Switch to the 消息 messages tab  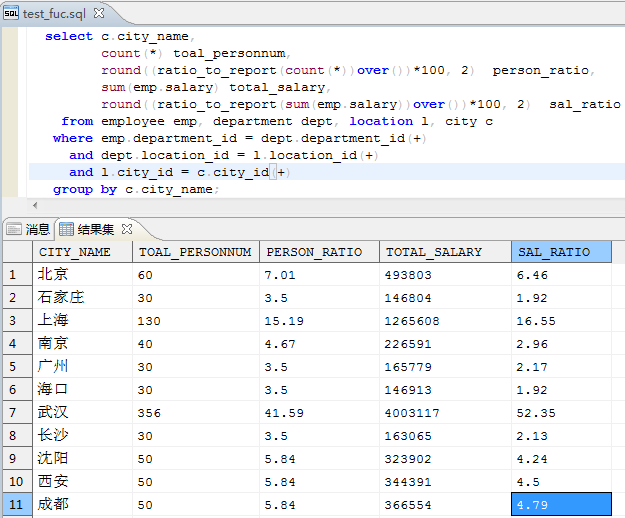click(37, 229)
